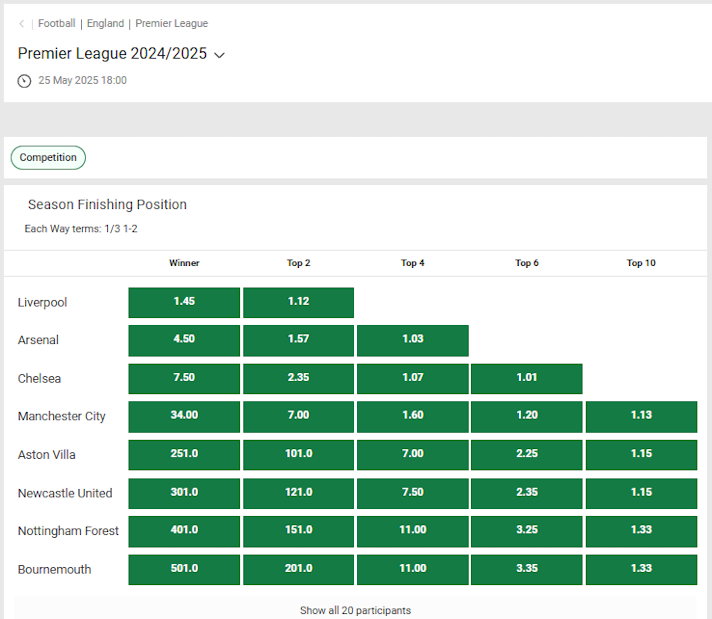Click the 25 May 2025 18:00 date
Image resolution: width=712 pixels, height=619 pixels.
(82, 80)
